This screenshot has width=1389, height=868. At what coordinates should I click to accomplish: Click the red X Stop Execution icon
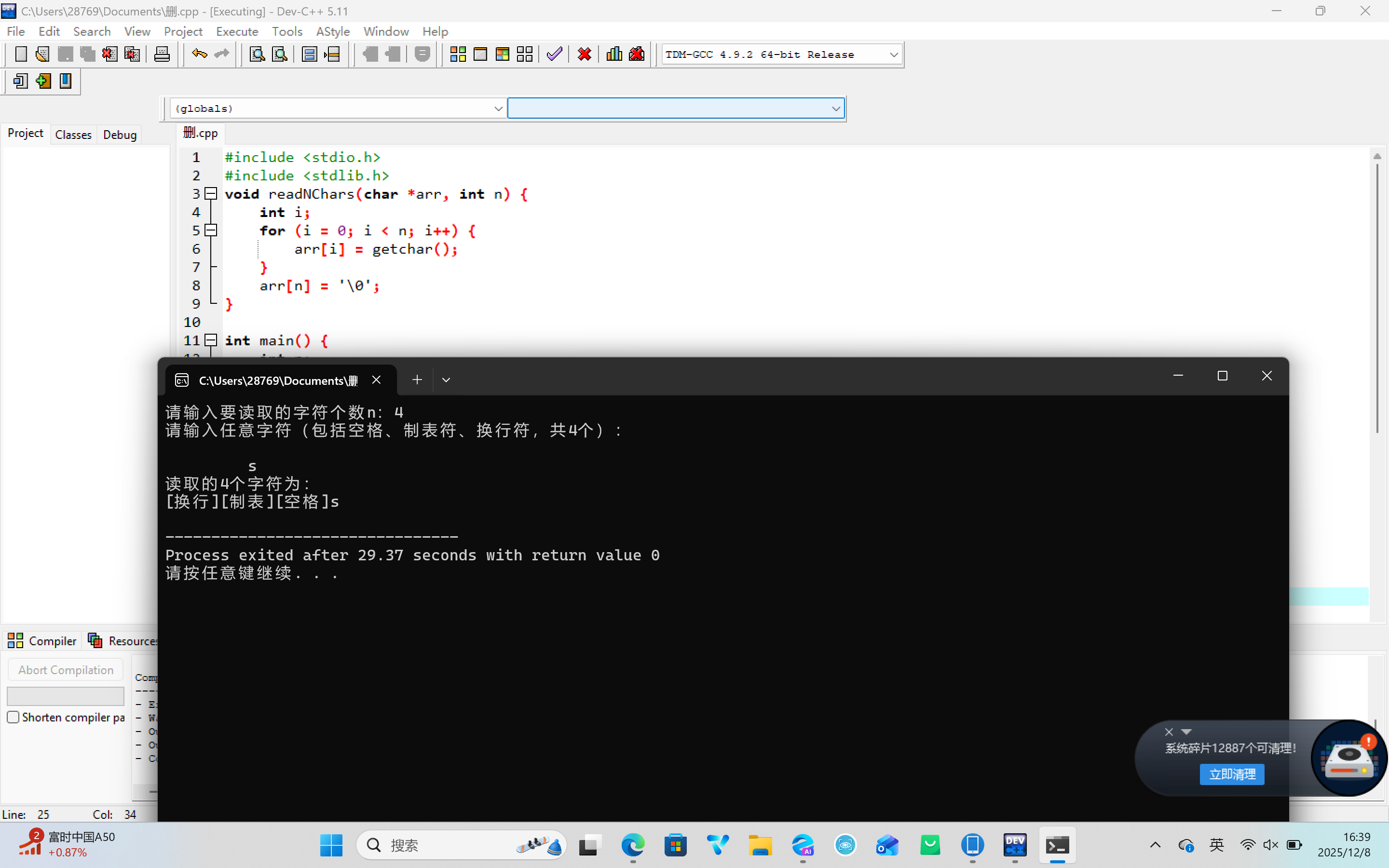[x=585, y=54]
